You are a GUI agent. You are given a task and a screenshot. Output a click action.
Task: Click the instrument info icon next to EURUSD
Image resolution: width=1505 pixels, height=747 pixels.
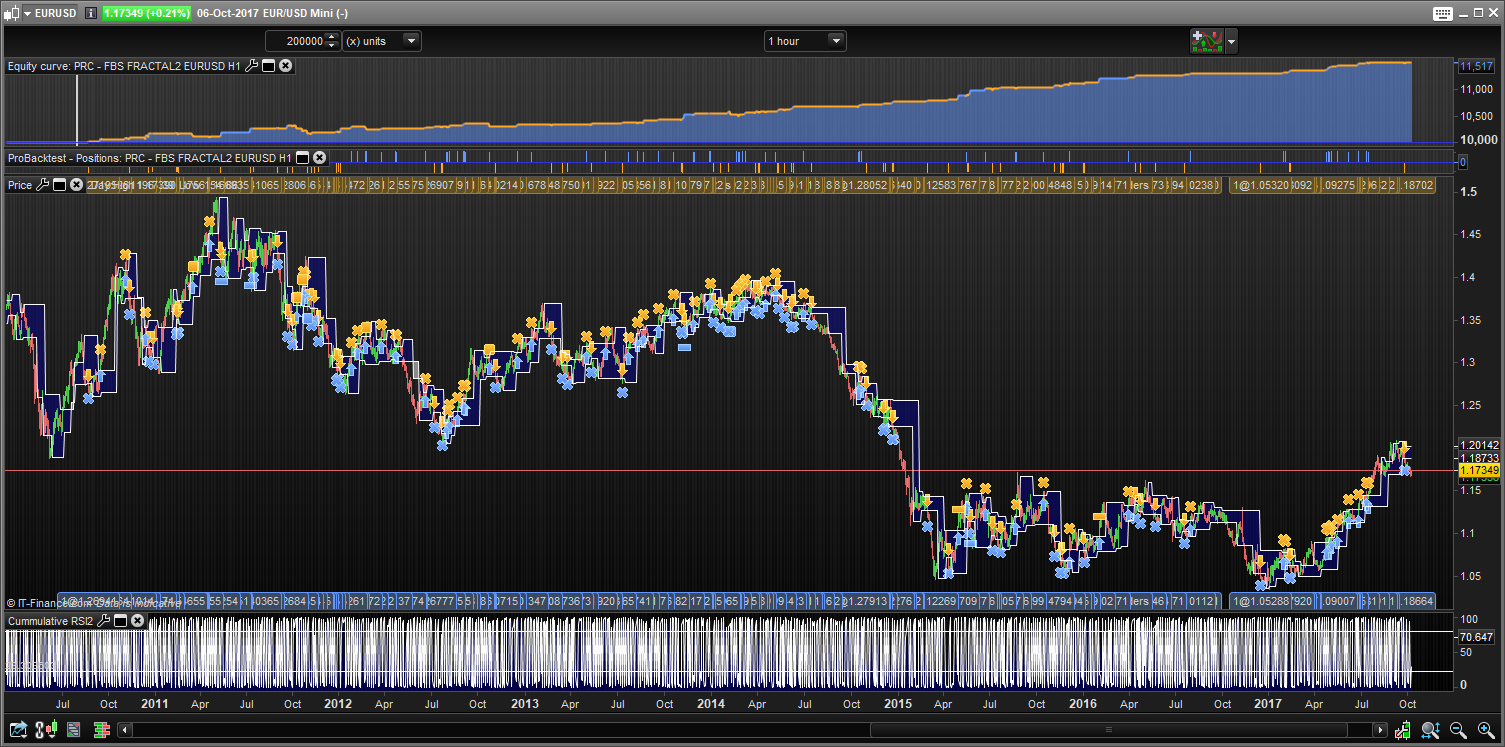click(x=90, y=13)
